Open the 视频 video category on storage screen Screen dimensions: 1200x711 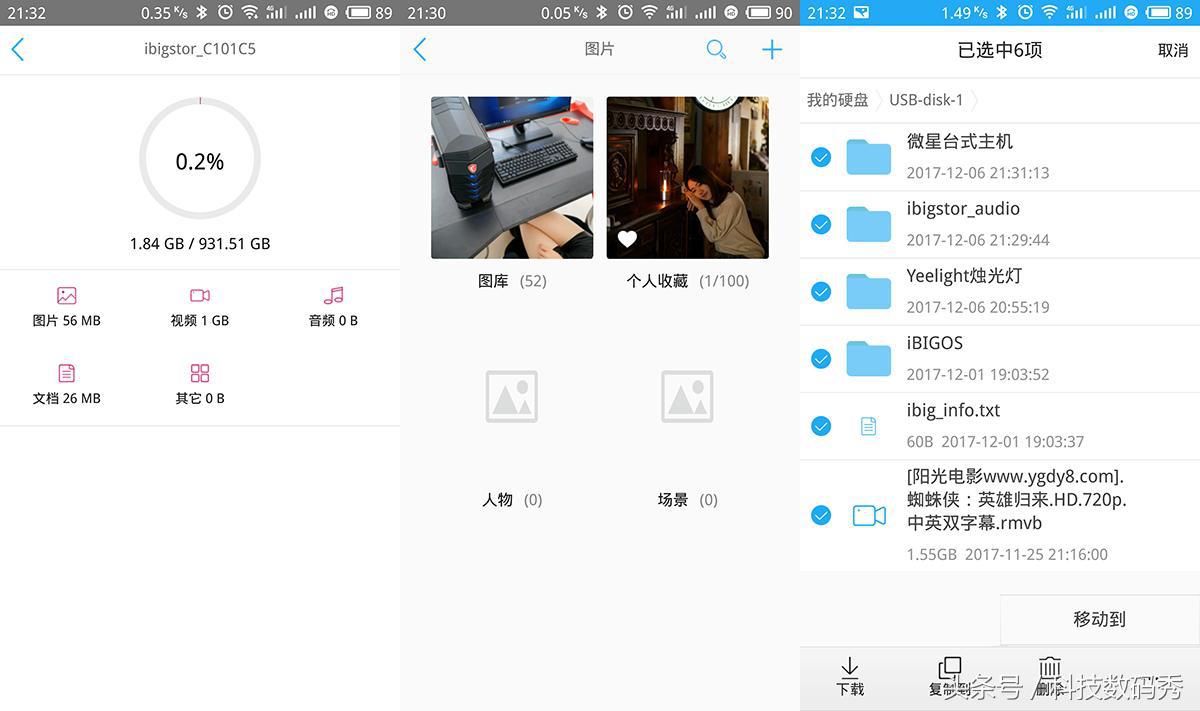click(x=199, y=305)
